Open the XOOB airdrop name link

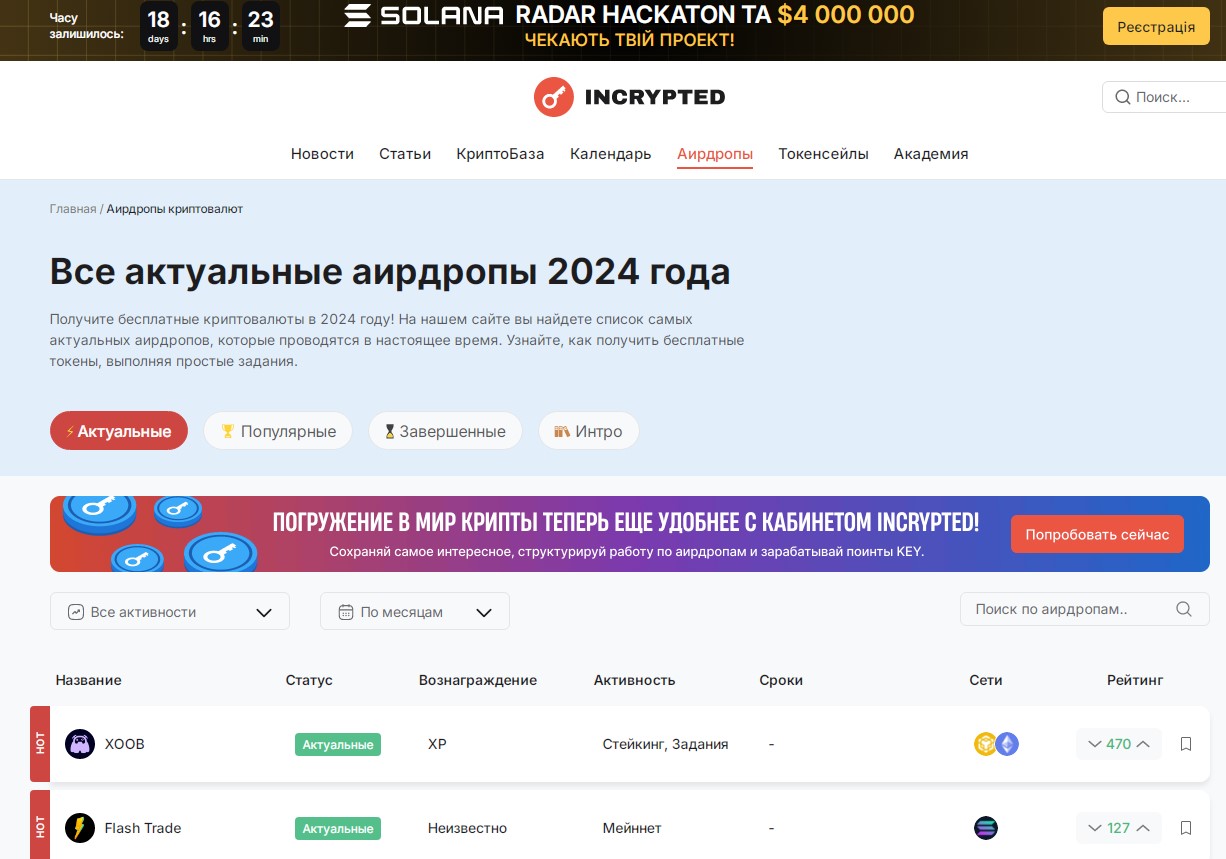tap(125, 744)
